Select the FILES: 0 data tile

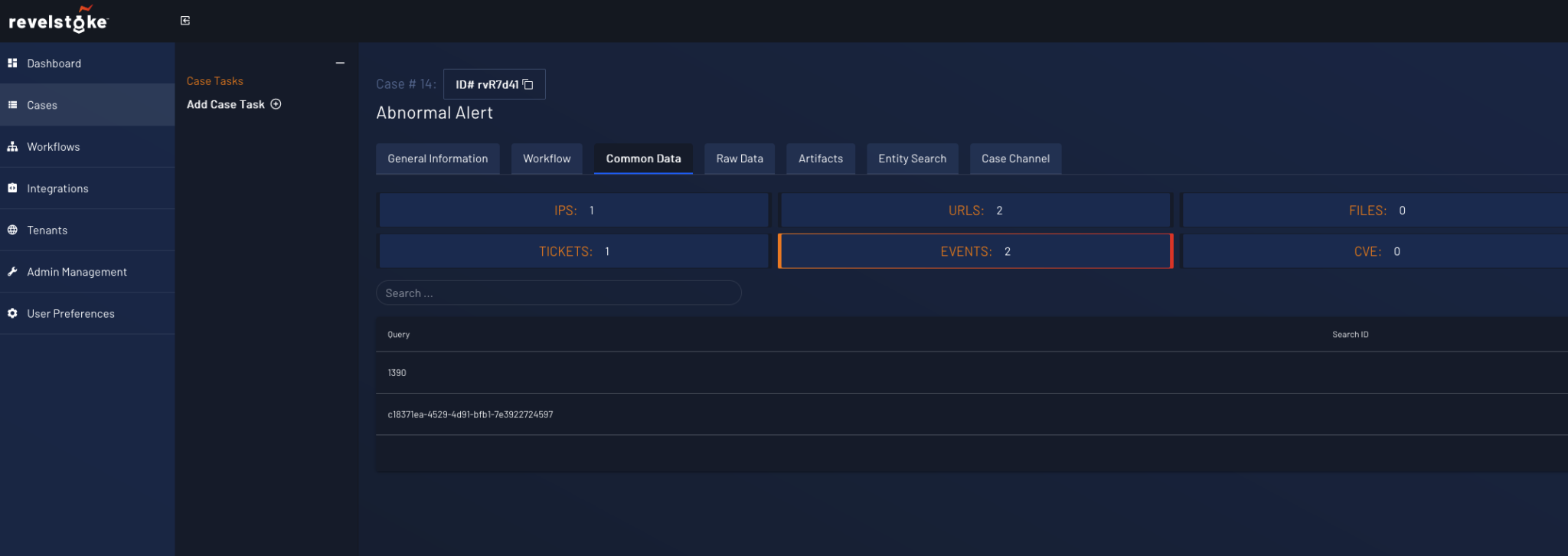click(x=1375, y=211)
